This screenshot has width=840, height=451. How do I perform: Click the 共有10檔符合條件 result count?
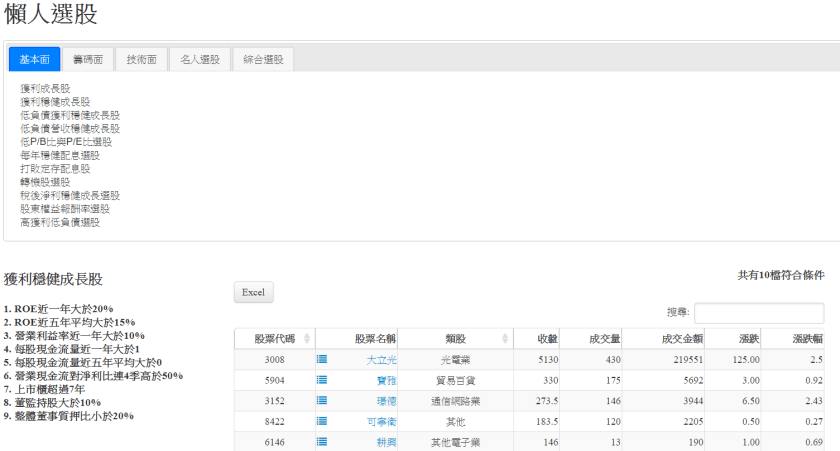pos(781,275)
